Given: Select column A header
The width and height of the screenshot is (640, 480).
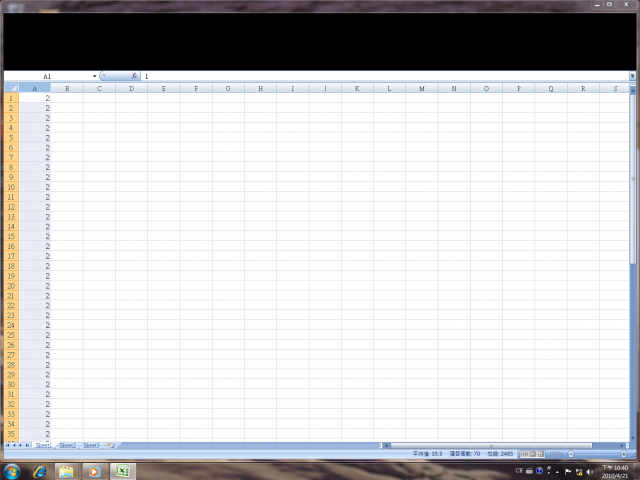Looking at the screenshot, I should point(35,88).
